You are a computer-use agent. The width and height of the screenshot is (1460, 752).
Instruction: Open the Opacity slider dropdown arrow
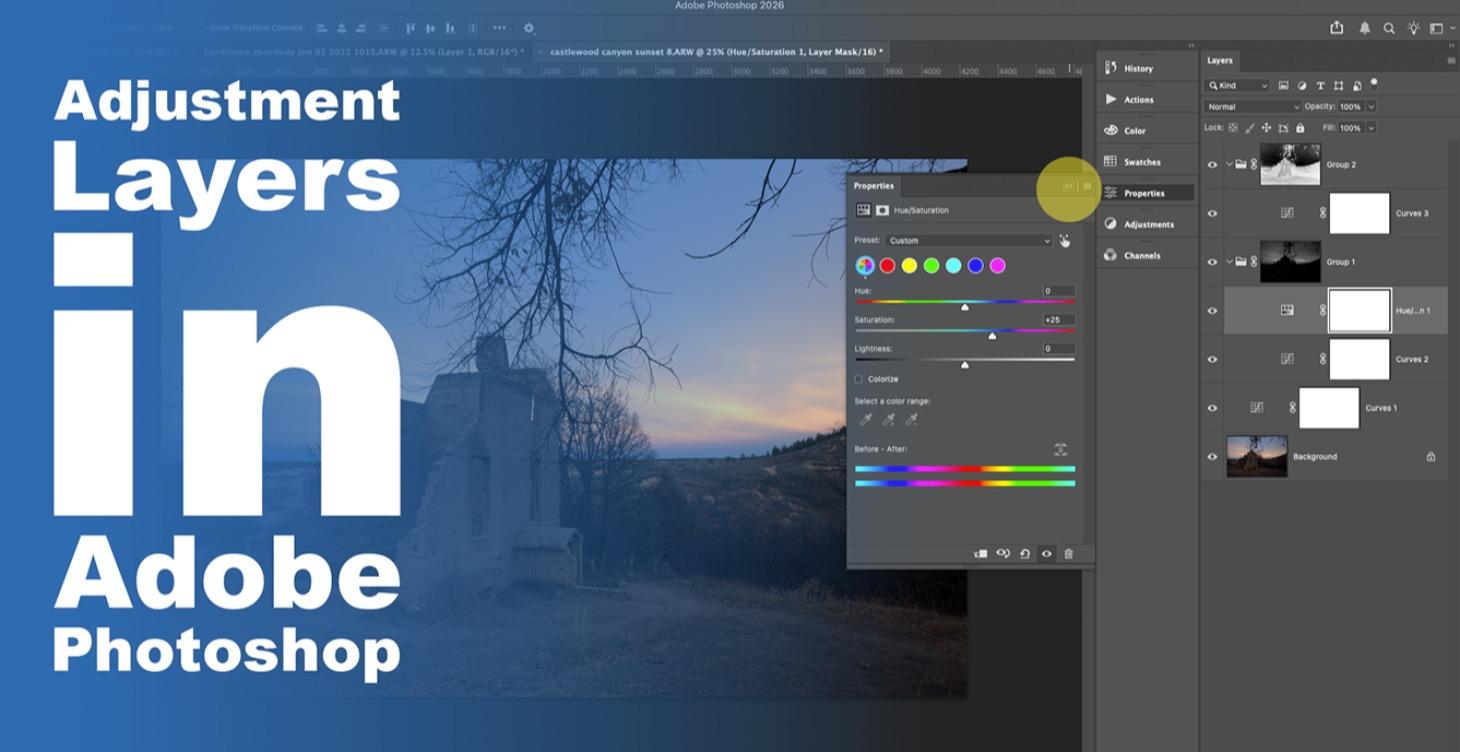[1371, 107]
